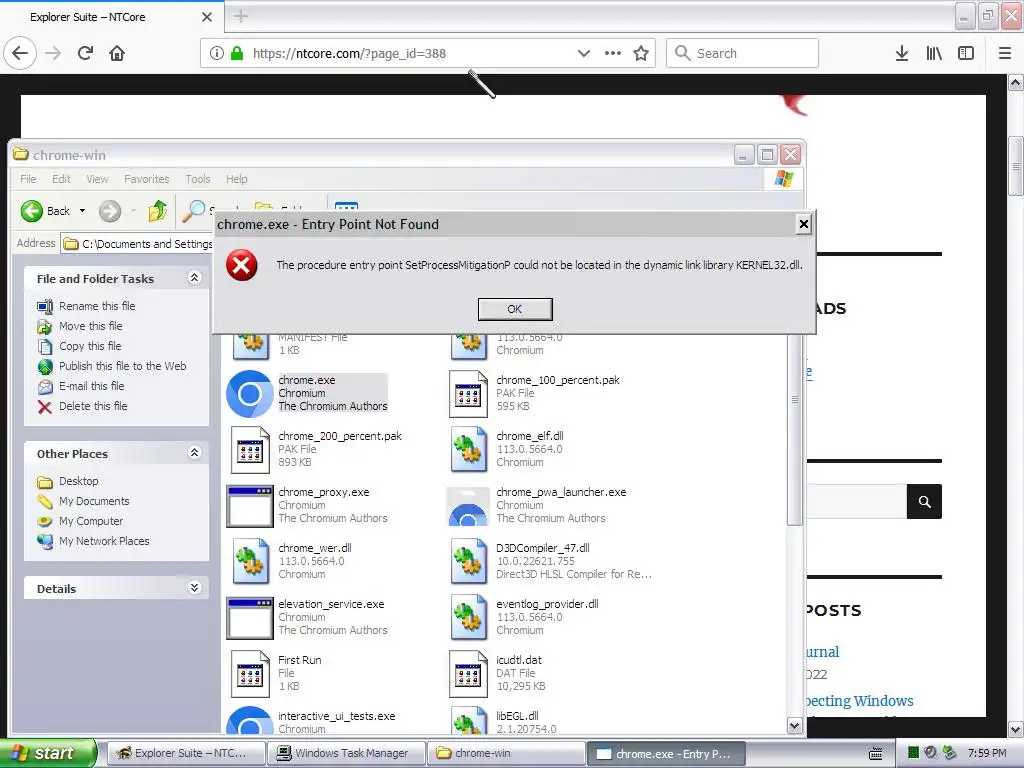The height and width of the screenshot is (768, 1024).
Task: Open Desktop under Other Places
Action: [78, 481]
